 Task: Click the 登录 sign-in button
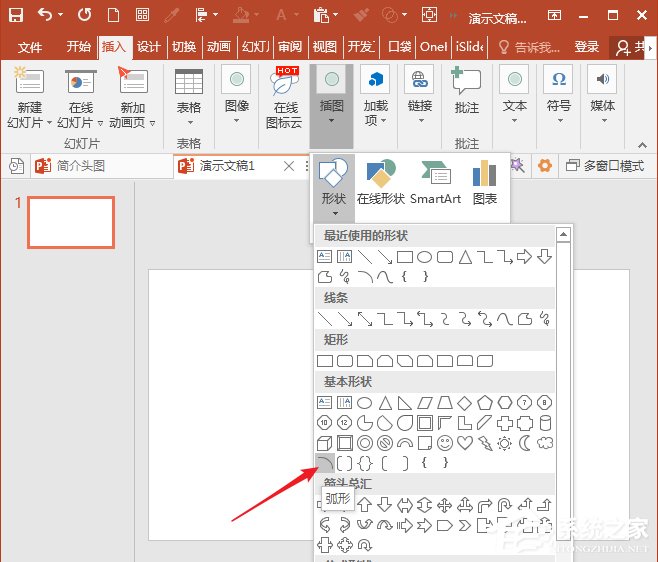587,47
